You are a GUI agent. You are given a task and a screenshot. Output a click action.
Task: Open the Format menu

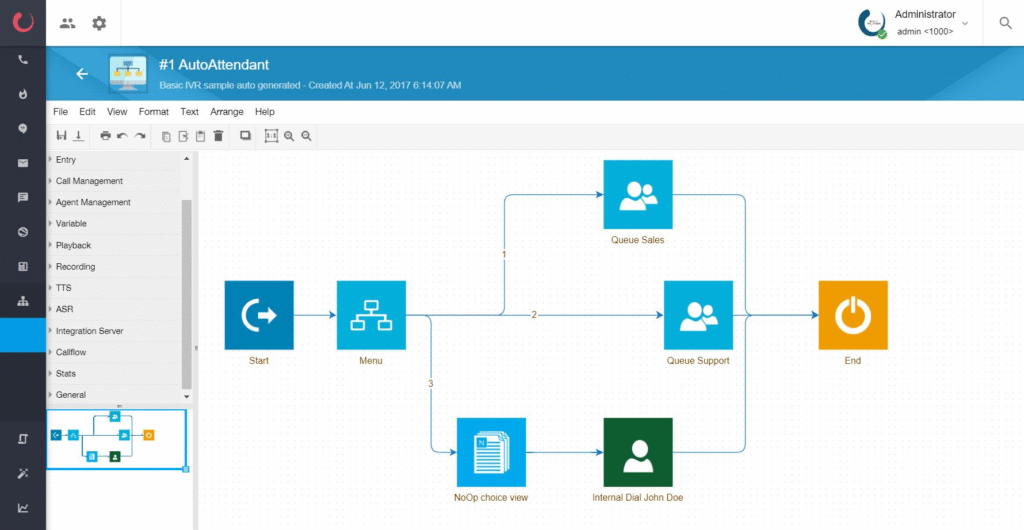point(154,112)
